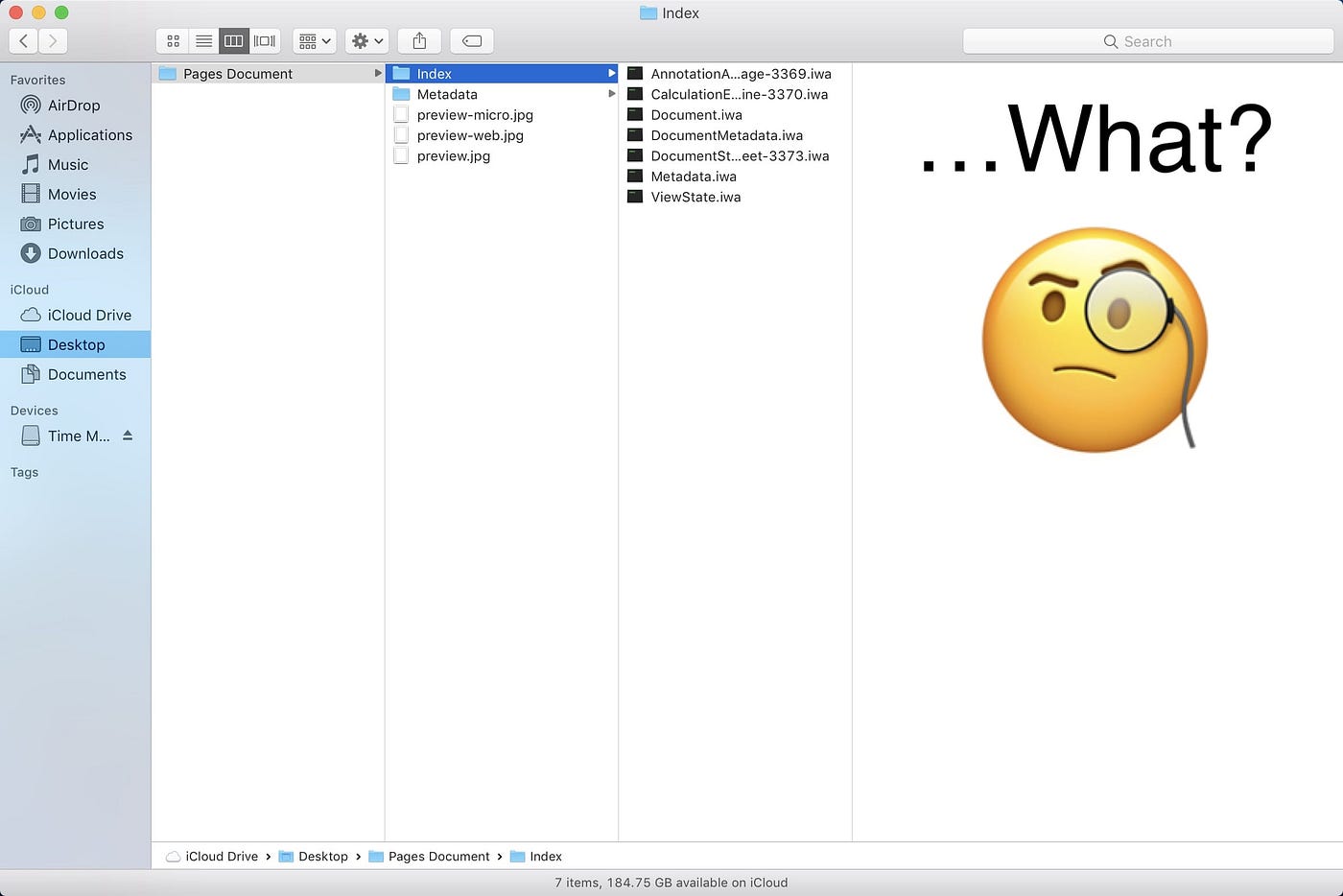Image resolution: width=1343 pixels, height=896 pixels.
Task: Open Movies folder in sidebar
Action: pyautogui.click(x=75, y=195)
